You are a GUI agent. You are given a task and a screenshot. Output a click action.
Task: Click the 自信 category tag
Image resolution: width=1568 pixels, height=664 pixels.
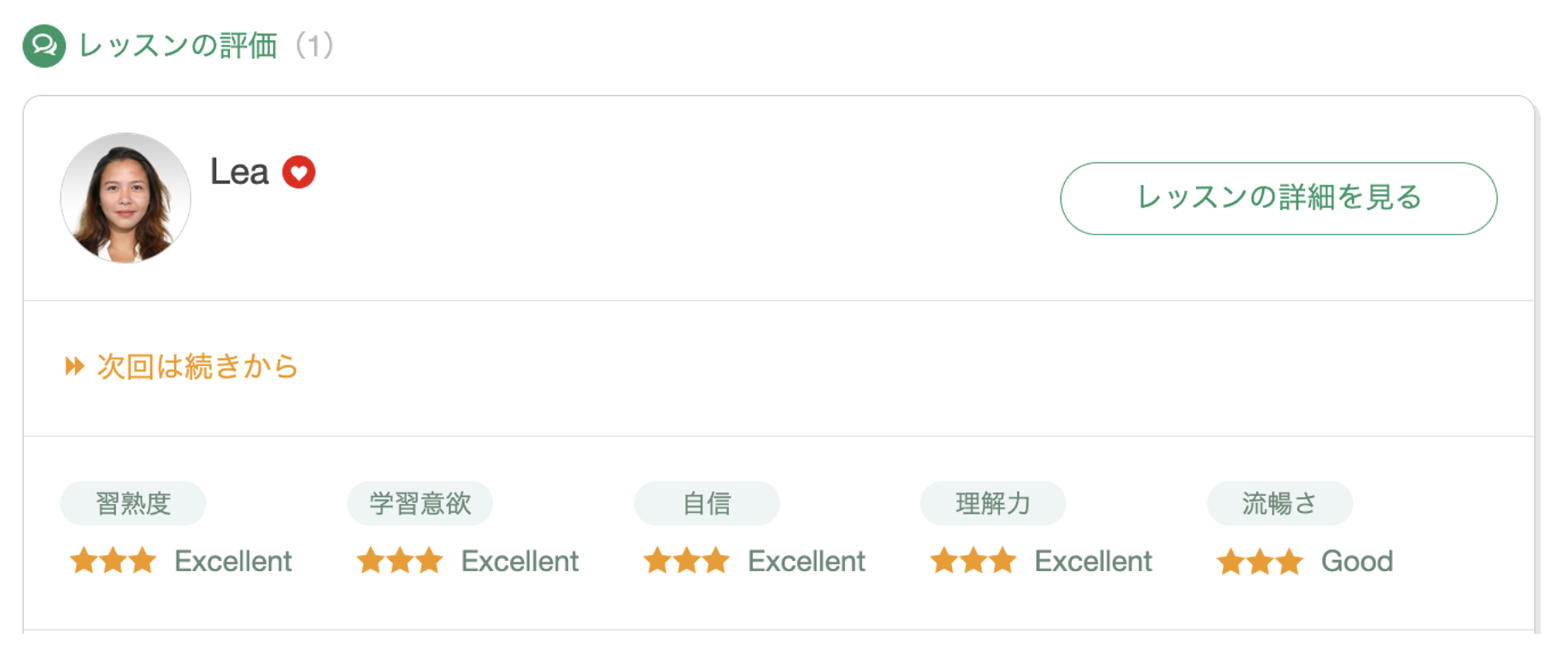click(707, 504)
